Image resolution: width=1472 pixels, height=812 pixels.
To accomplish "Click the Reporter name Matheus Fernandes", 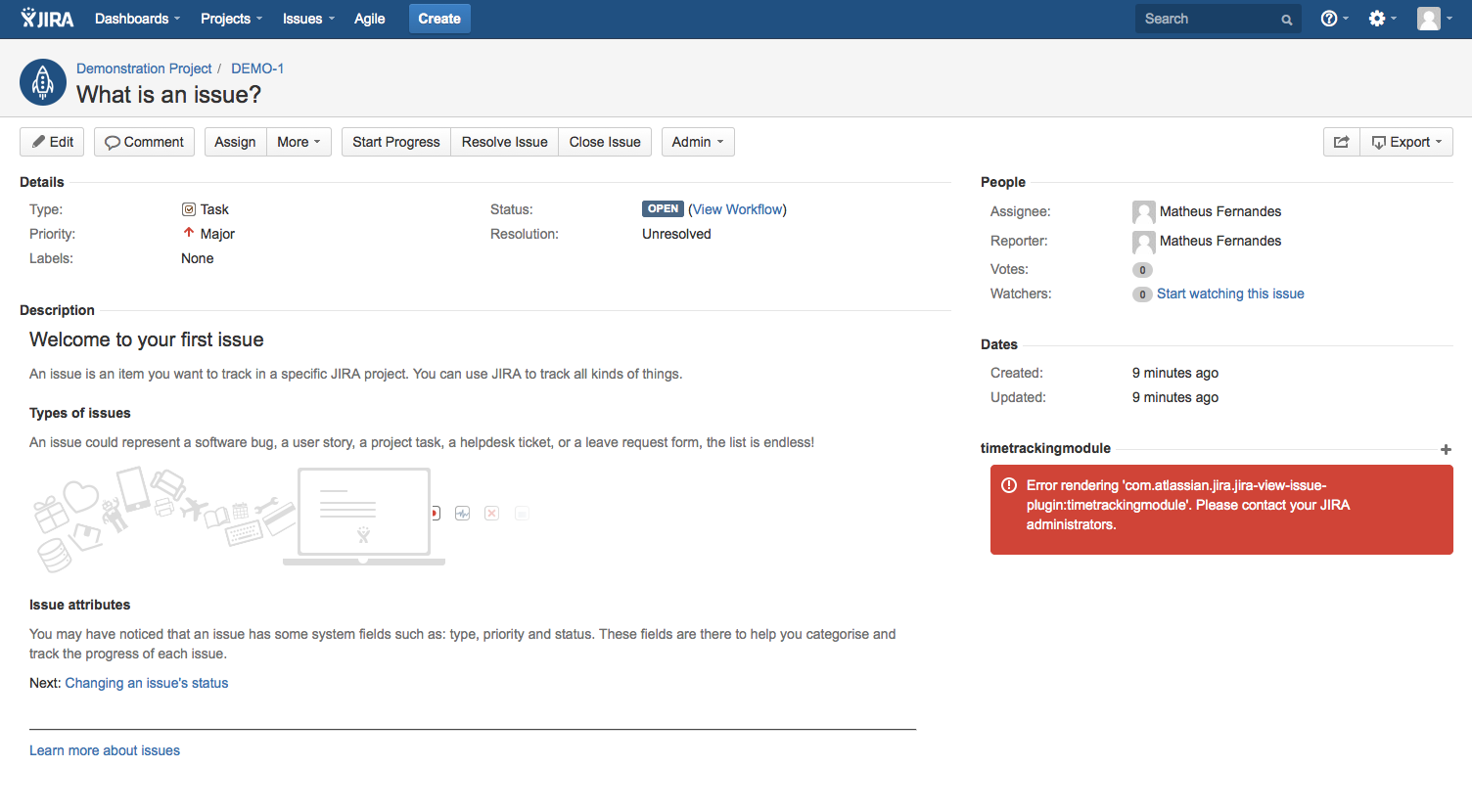I will point(1220,241).
